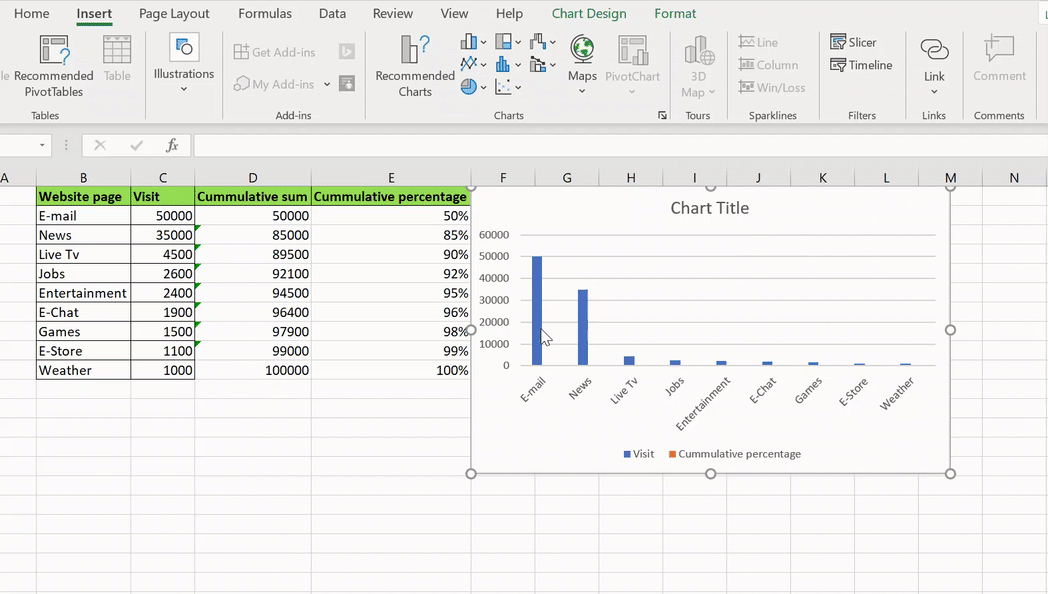Select cell containing Entertainment
This screenshot has width=1048, height=594.
point(84,293)
